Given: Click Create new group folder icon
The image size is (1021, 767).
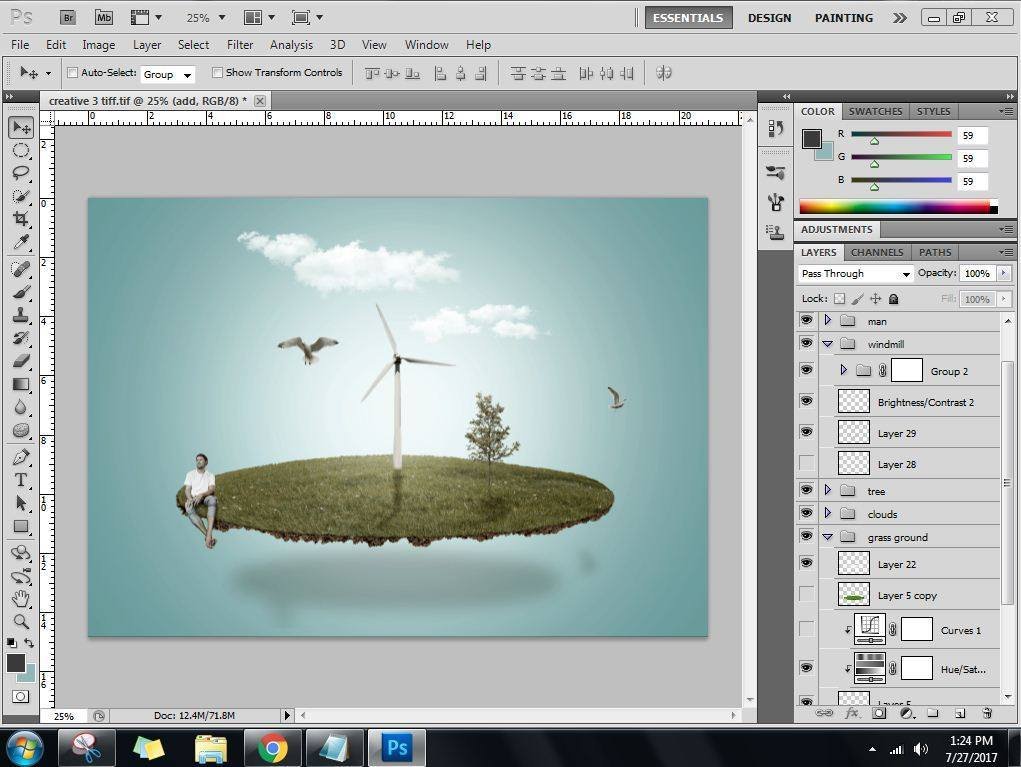Looking at the screenshot, I should [932, 713].
